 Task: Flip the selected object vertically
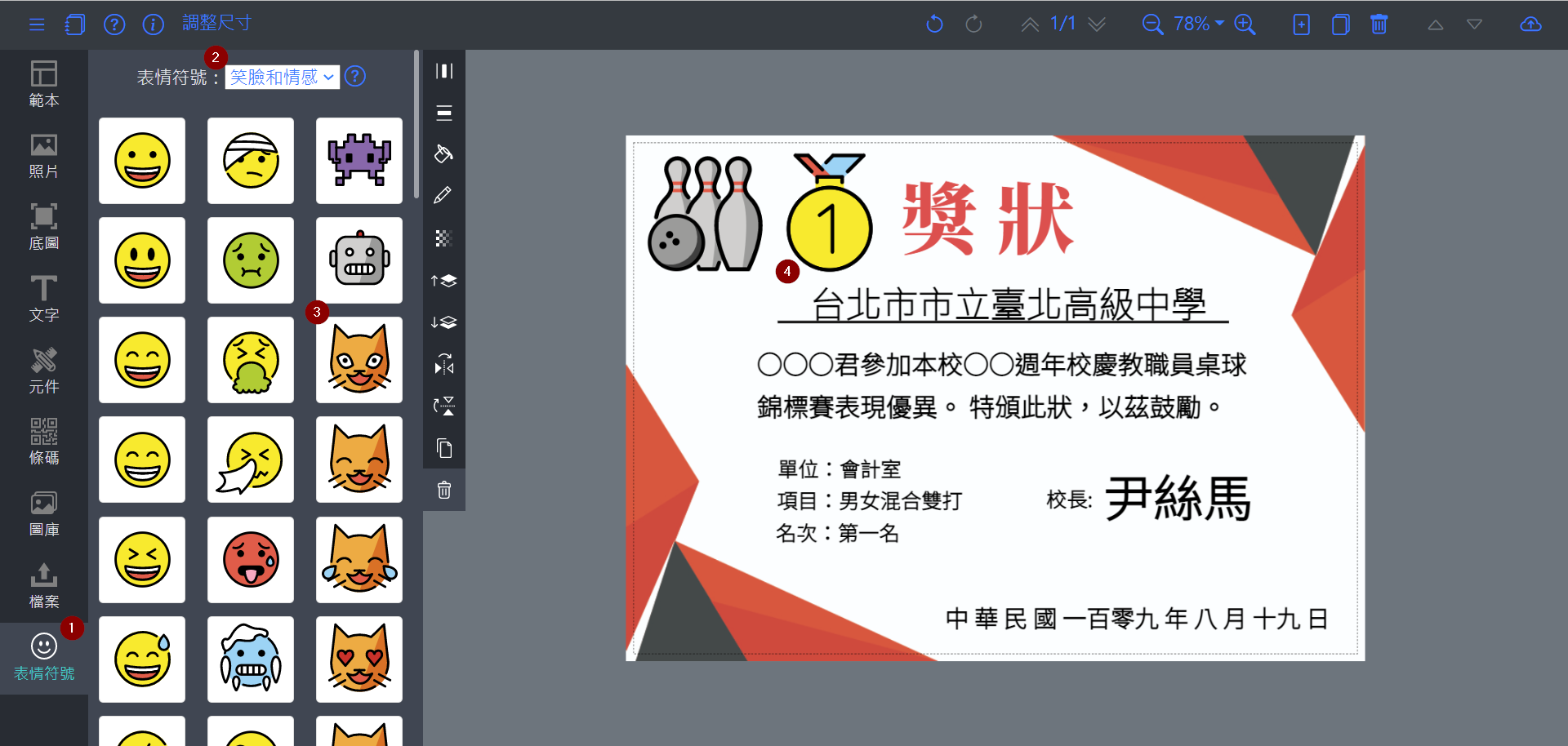[x=444, y=406]
